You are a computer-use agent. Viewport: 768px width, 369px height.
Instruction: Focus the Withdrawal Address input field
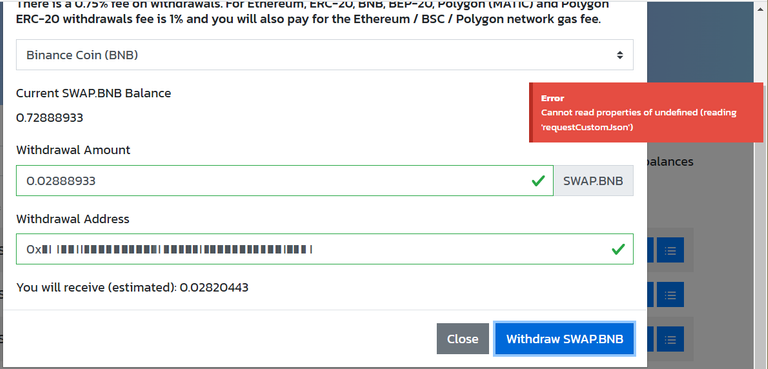324,249
